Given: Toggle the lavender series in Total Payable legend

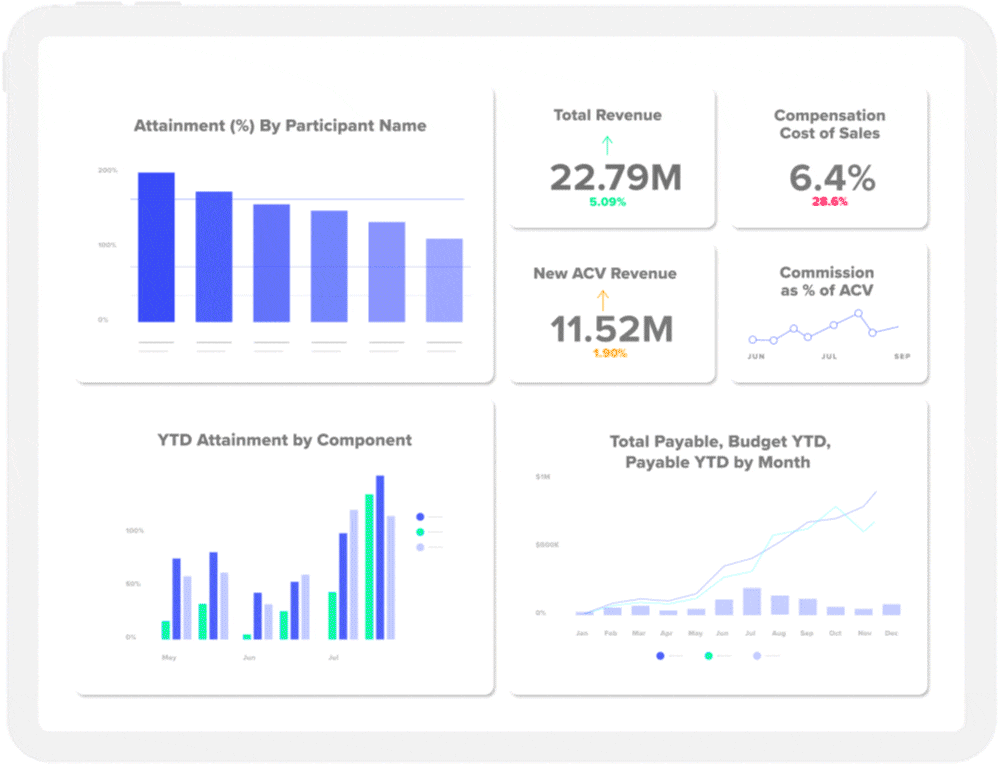Looking at the screenshot, I should 756,655.
